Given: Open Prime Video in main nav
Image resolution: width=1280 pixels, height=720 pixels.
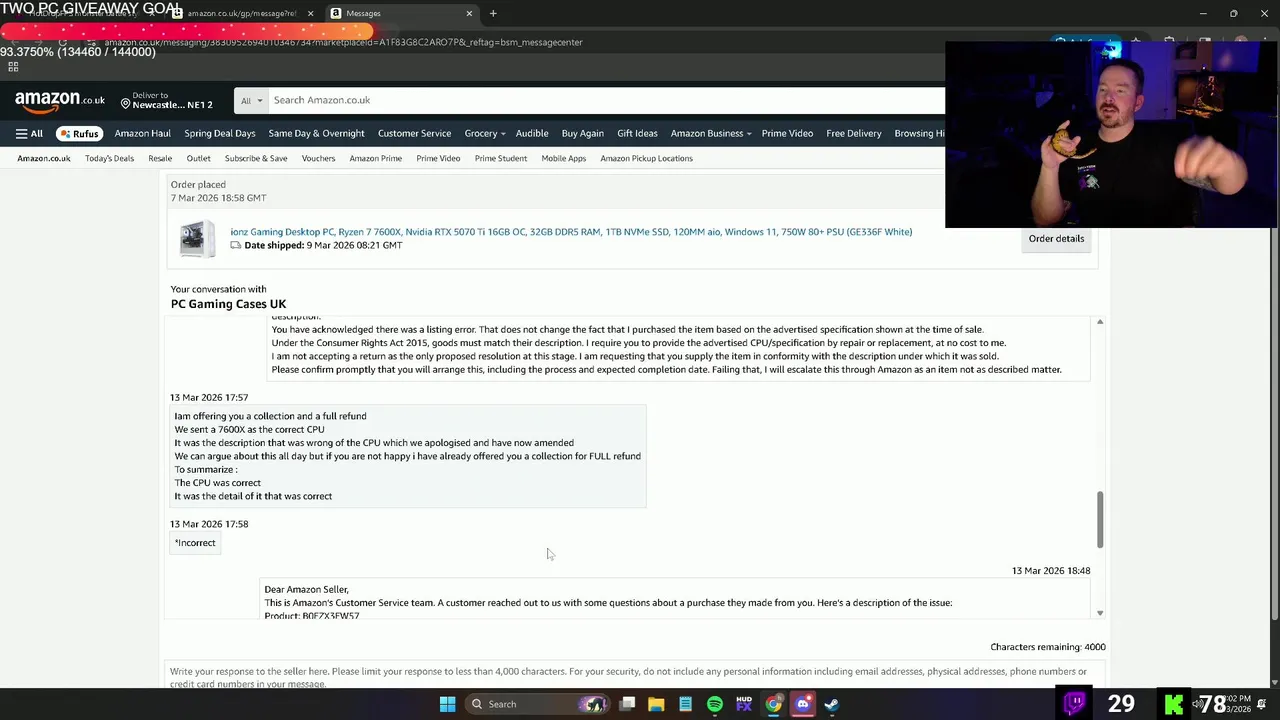Looking at the screenshot, I should [x=787, y=133].
